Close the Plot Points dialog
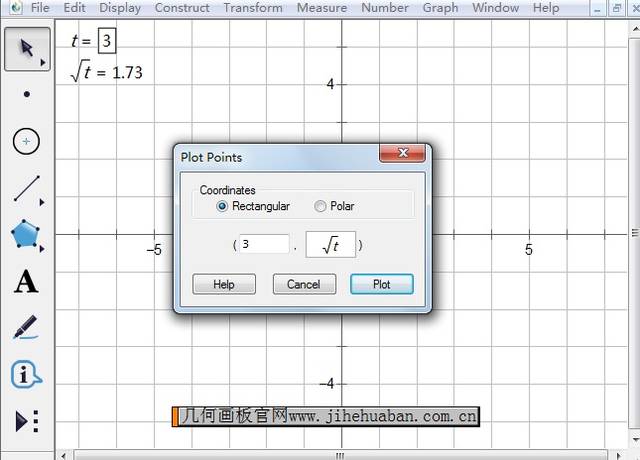 pos(403,154)
